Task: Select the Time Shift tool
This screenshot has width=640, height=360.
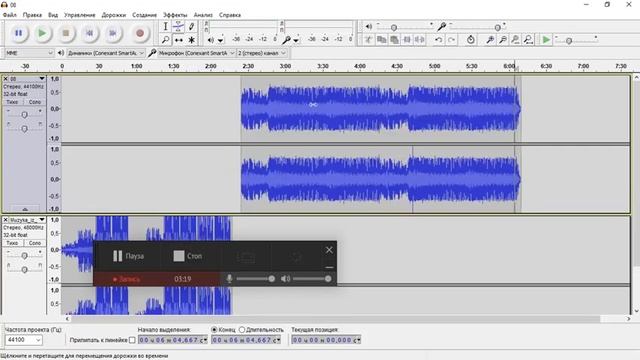Action: pos(178,40)
